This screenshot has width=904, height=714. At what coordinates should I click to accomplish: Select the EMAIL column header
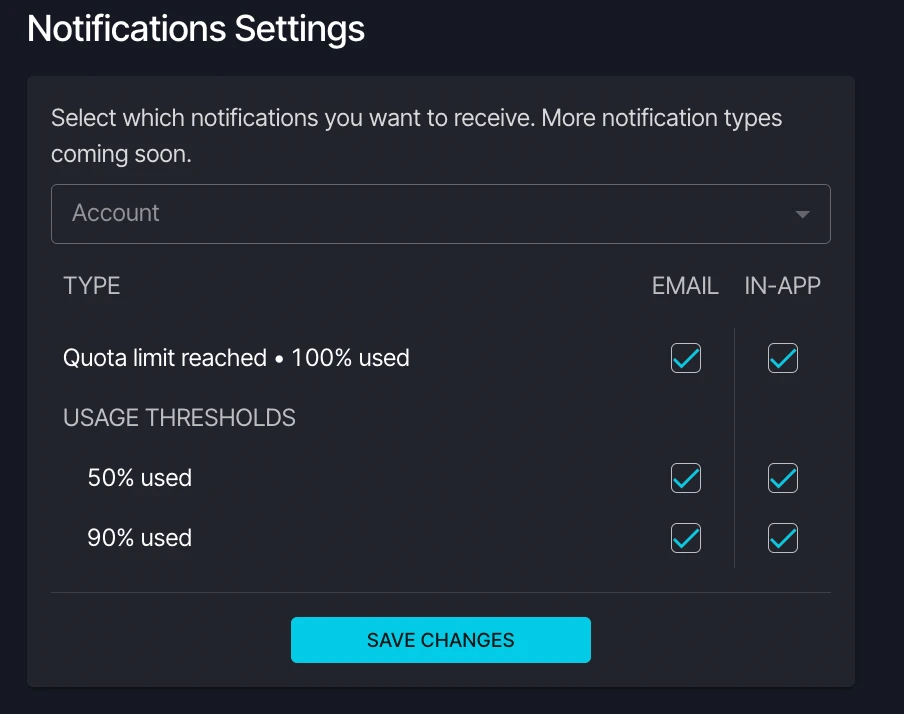tap(685, 286)
